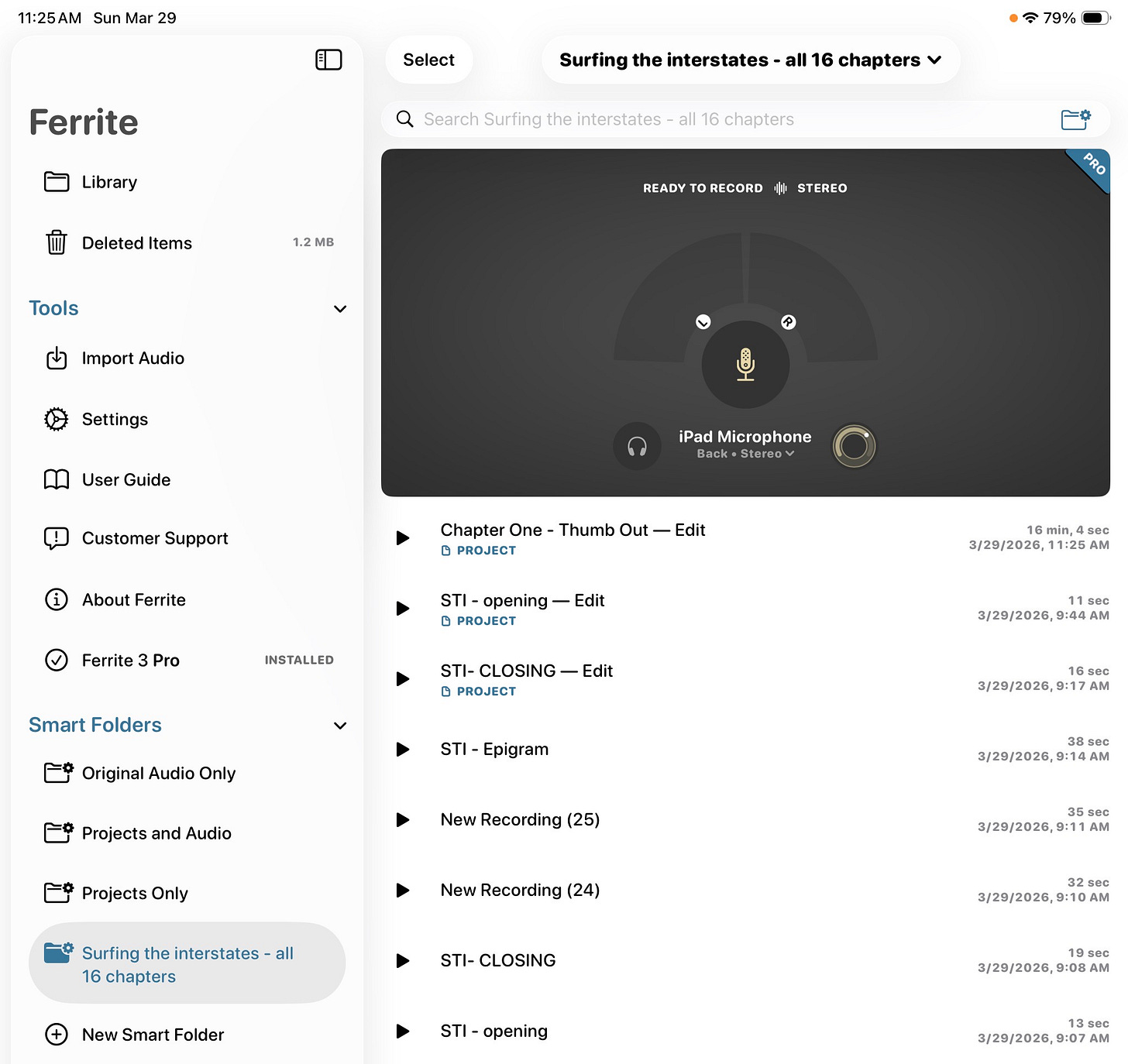Play New Recording (24)
This screenshot has height=1064, width=1128.
pos(403,890)
